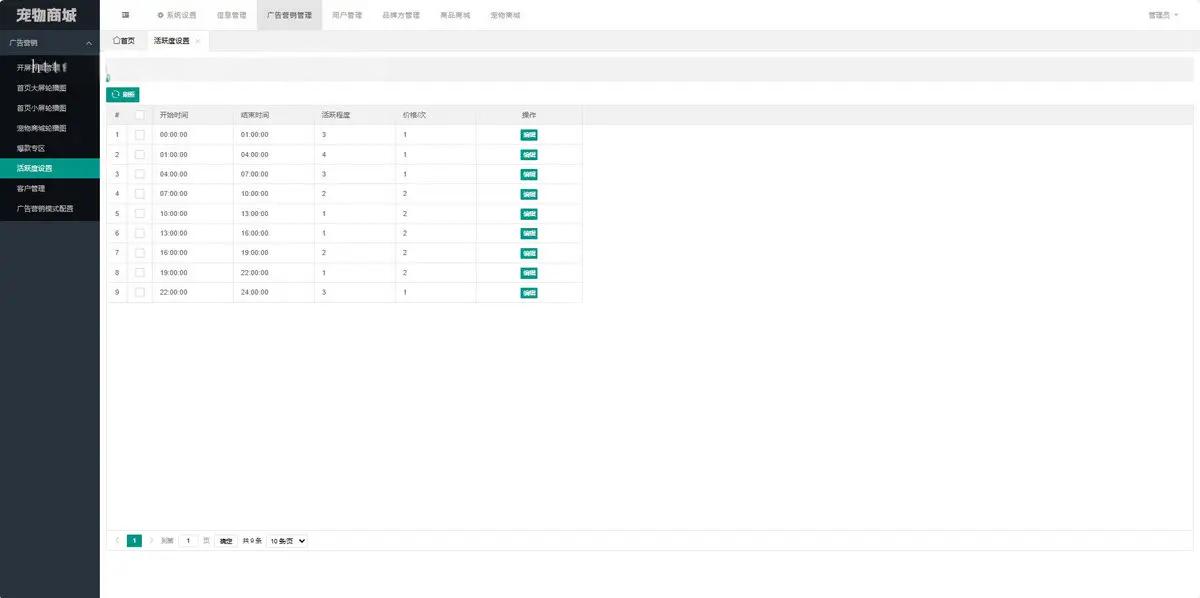Click edit button for row 9 (22:00:00)
The image size is (1200, 598).
[529, 293]
